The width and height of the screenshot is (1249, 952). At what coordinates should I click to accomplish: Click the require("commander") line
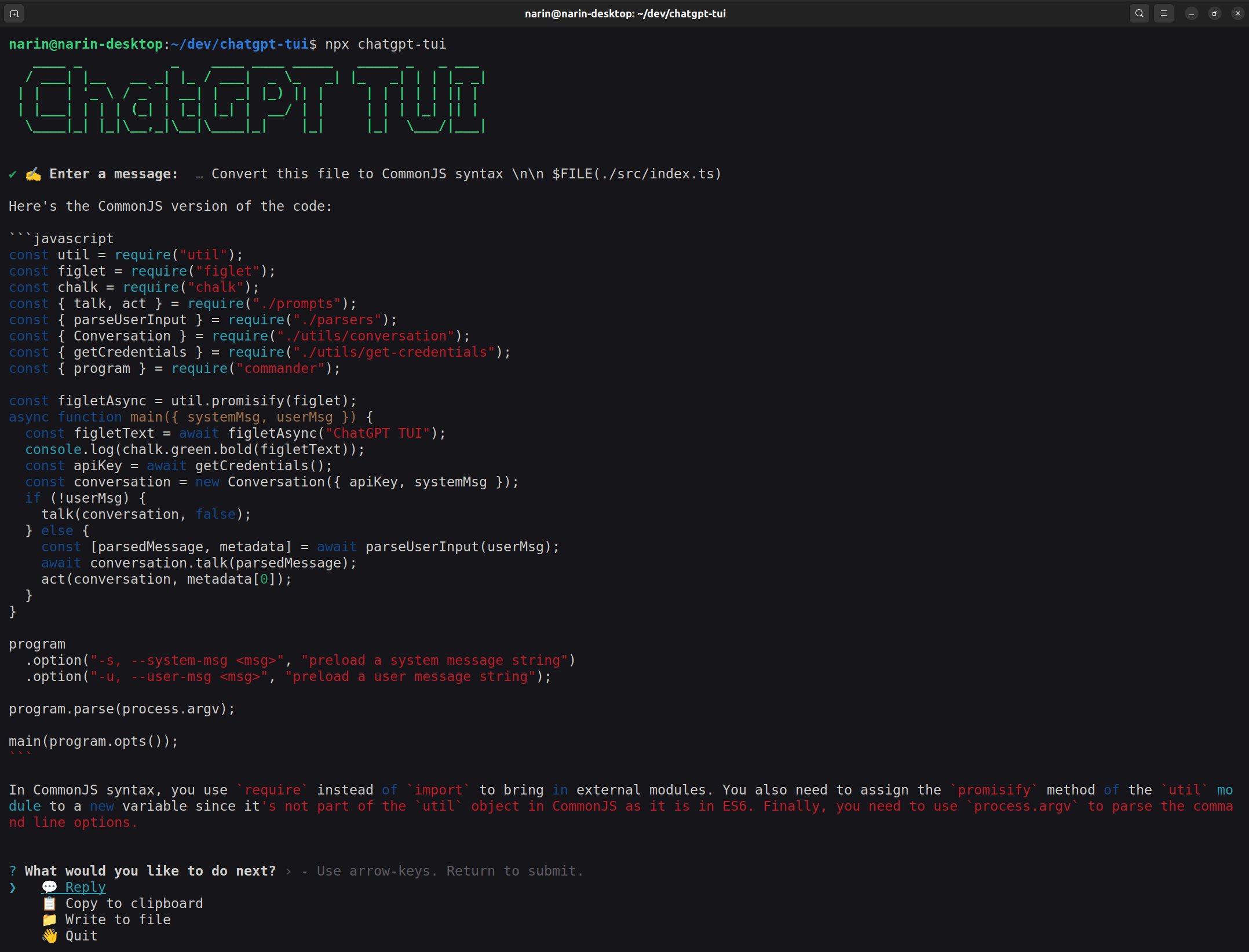click(174, 368)
